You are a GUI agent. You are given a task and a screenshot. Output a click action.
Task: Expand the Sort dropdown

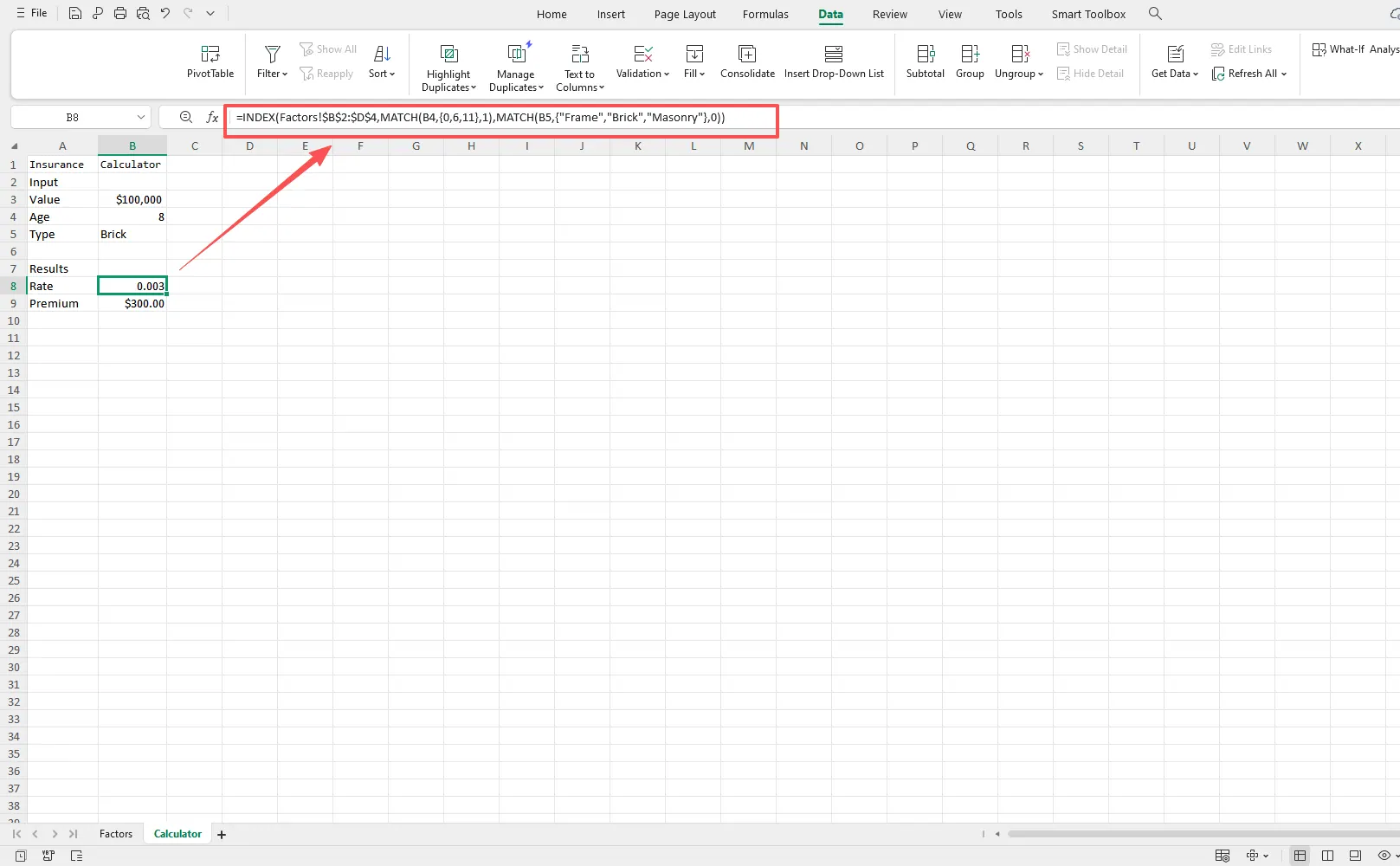pyautogui.click(x=382, y=74)
